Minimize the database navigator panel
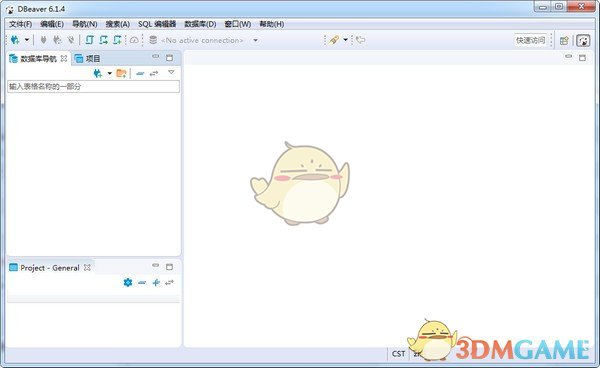This screenshot has width=600, height=368. [x=155, y=57]
